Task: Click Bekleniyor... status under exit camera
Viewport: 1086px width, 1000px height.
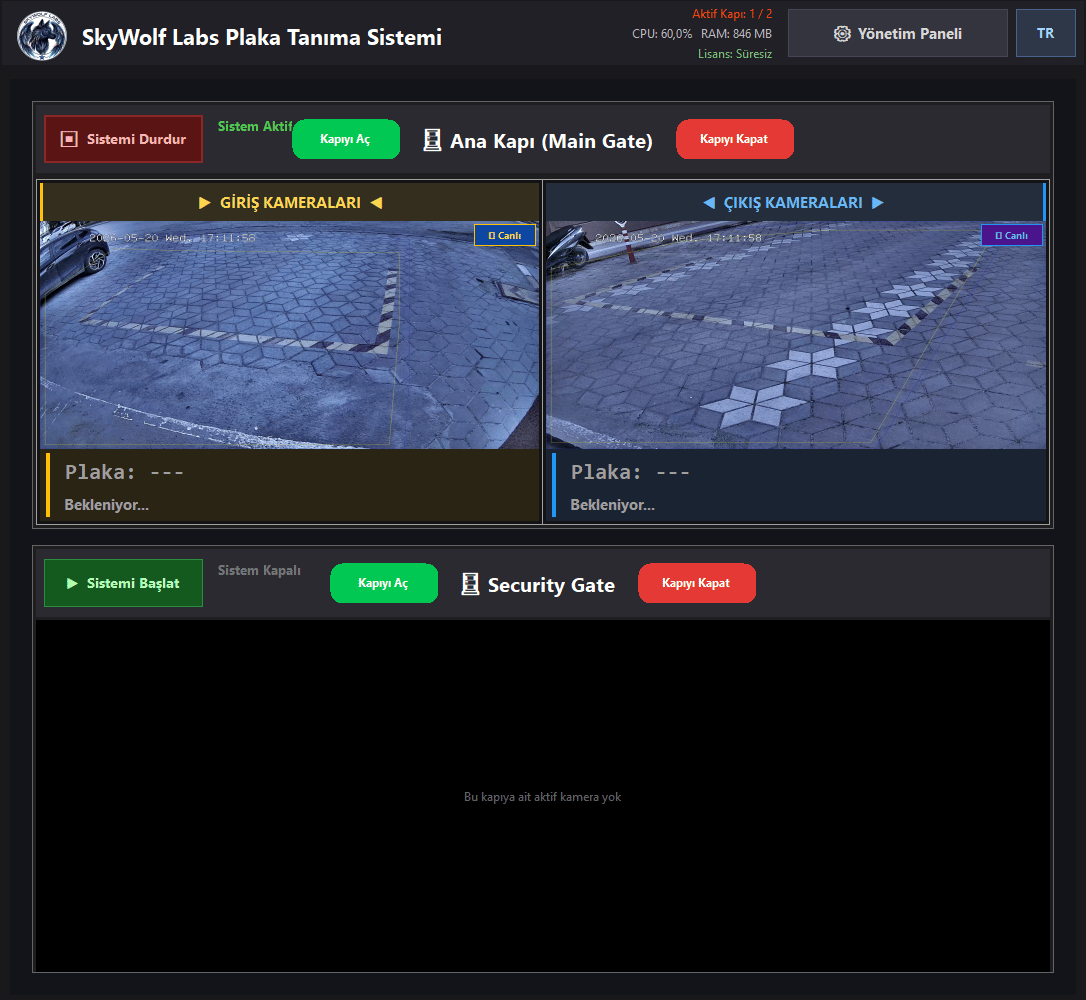Action: pos(612,505)
